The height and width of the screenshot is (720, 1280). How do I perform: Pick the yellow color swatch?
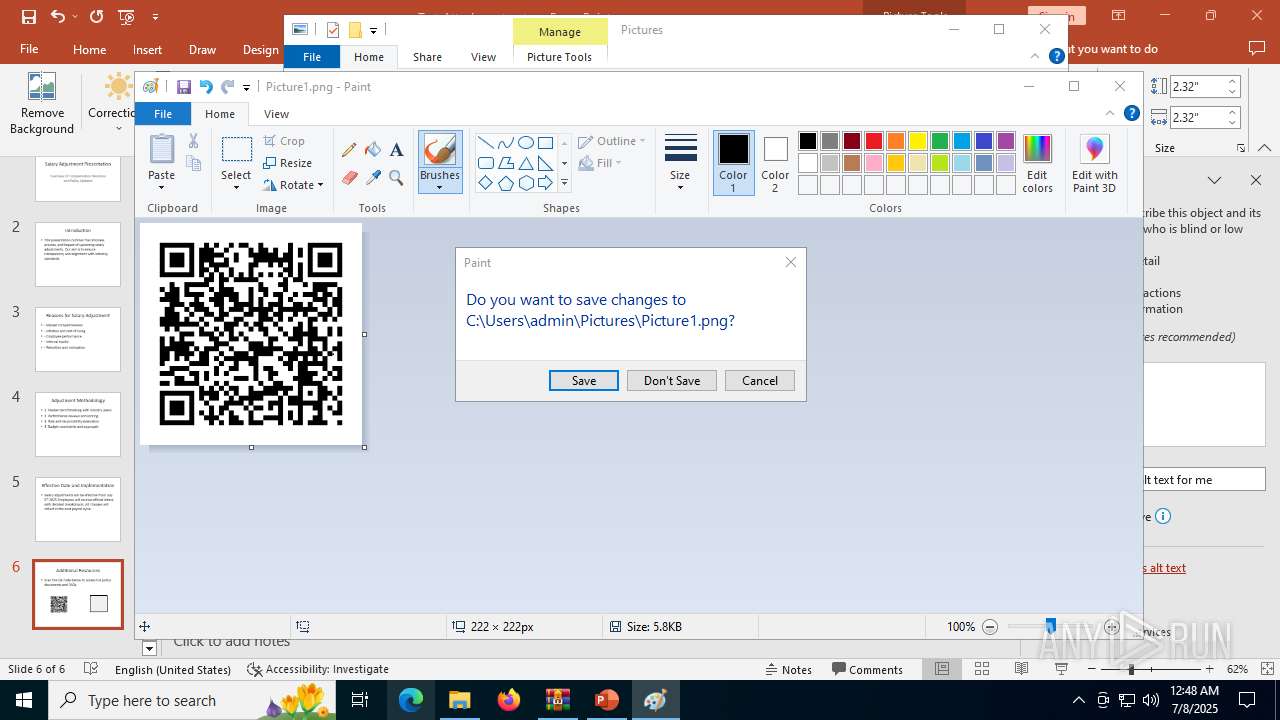click(x=918, y=141)
